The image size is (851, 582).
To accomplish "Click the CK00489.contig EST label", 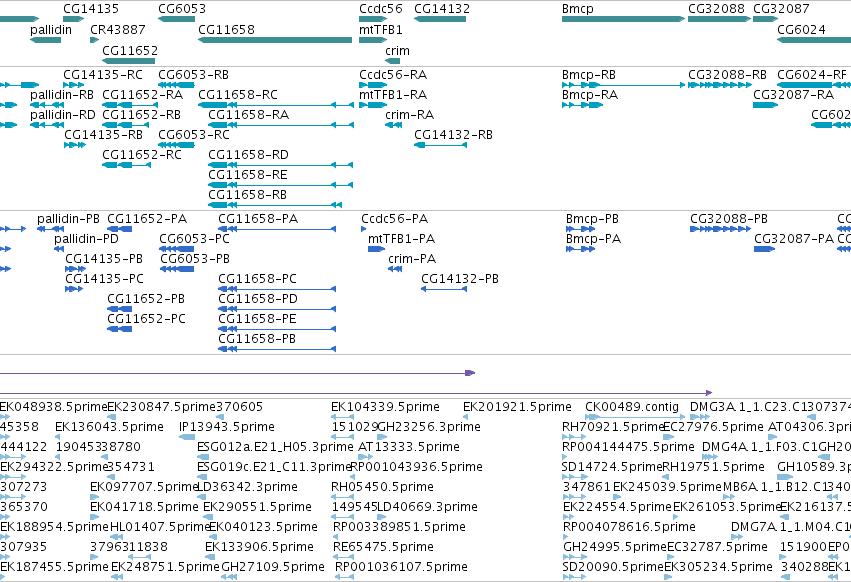I will 632,407.
